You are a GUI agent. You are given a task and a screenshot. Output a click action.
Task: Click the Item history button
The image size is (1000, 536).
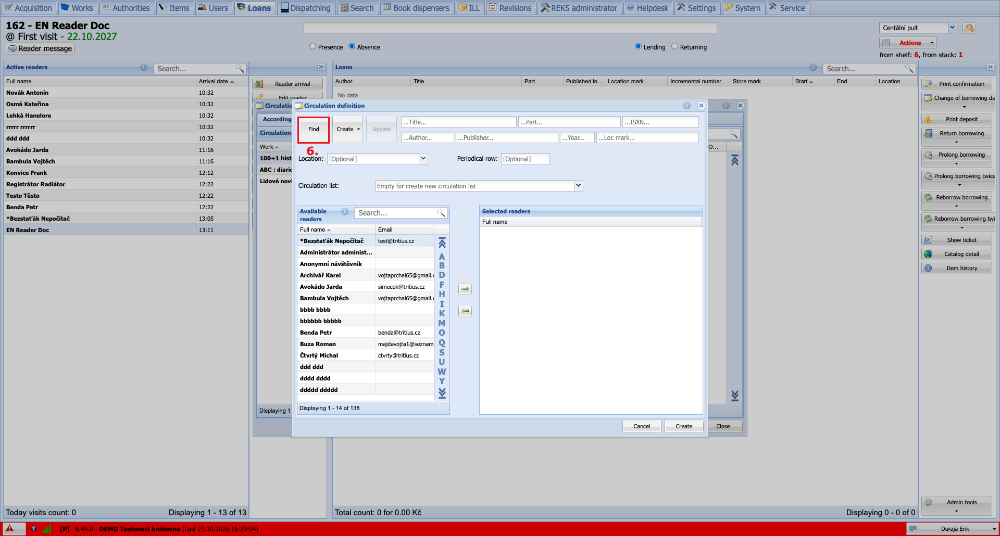958,268
